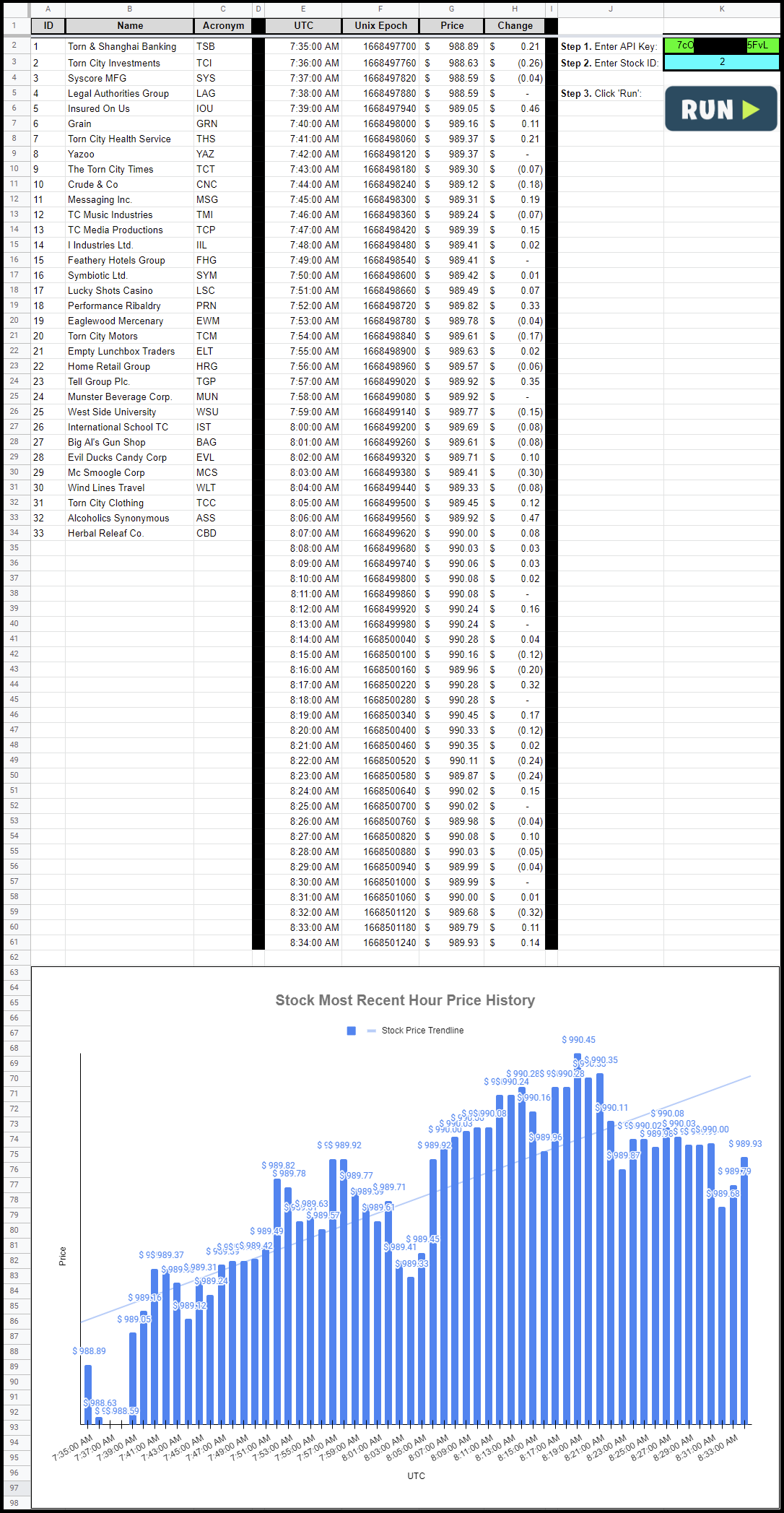Select cell Eaglewood Mercenary
The image size is (784, 1513).
click(x=130, y=321)
